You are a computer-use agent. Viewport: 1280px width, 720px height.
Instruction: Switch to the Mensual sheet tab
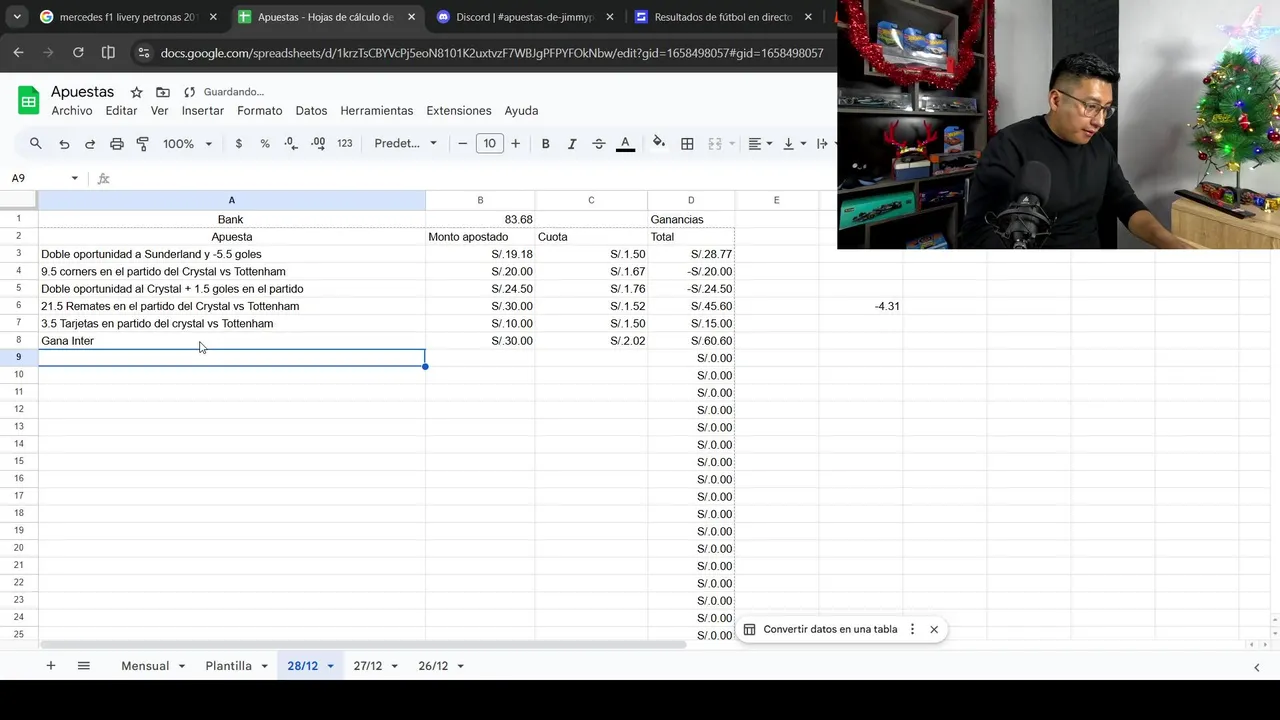145,666
